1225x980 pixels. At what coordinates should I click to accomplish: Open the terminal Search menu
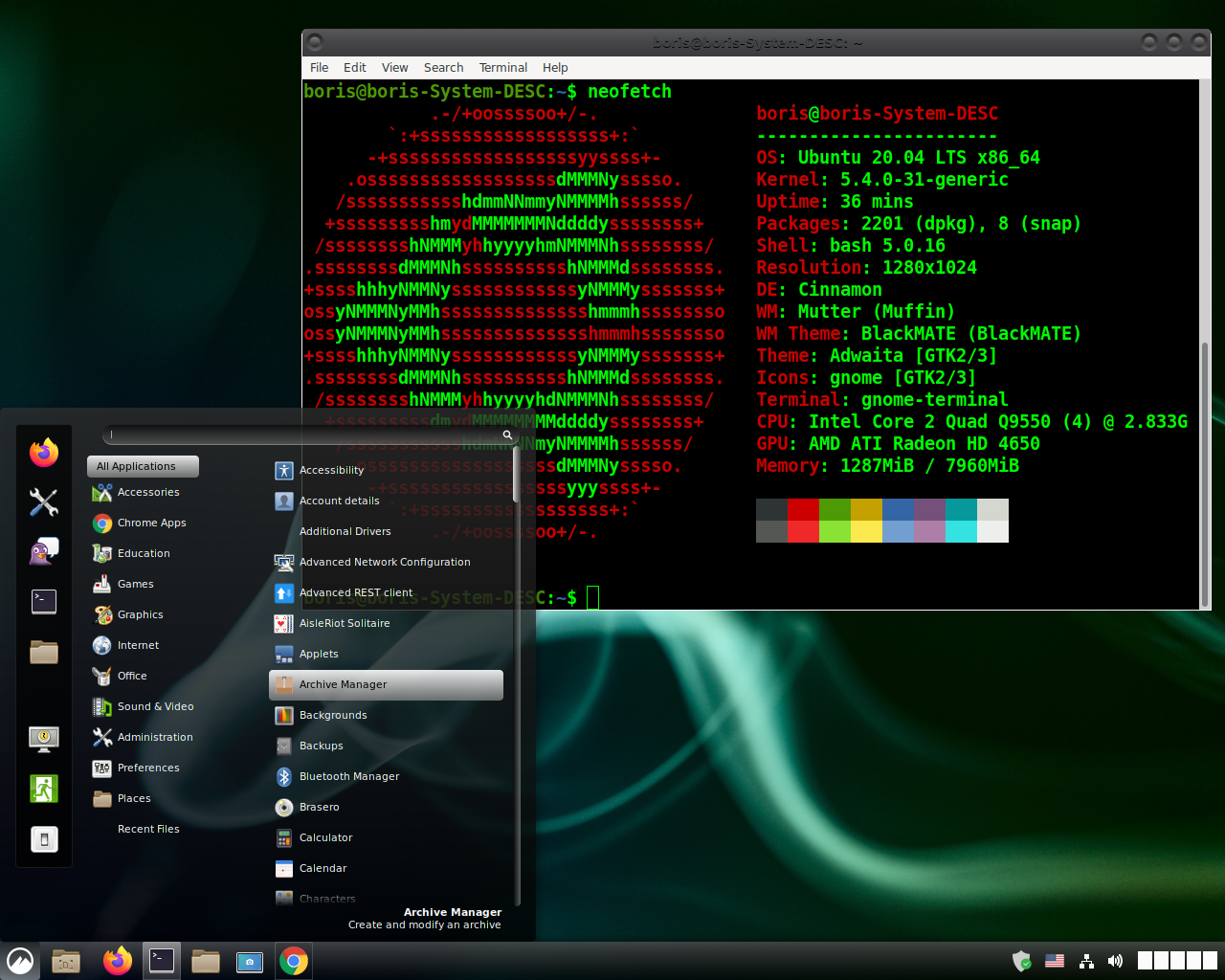[x=444, y=68]
